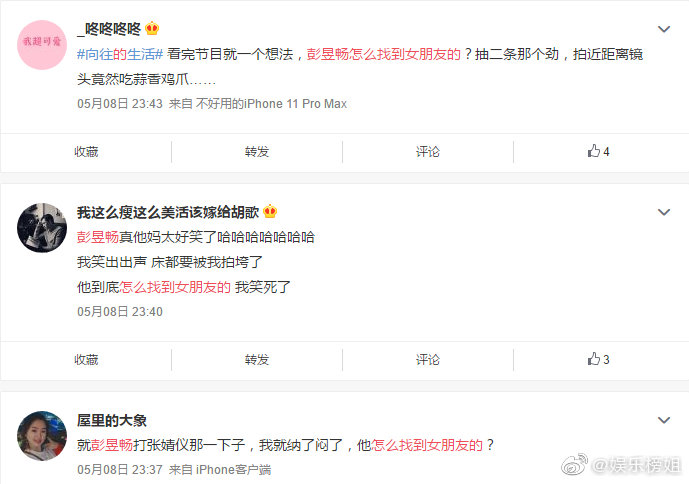Open username 屋里的大象 profile

[x=112, y=420]
